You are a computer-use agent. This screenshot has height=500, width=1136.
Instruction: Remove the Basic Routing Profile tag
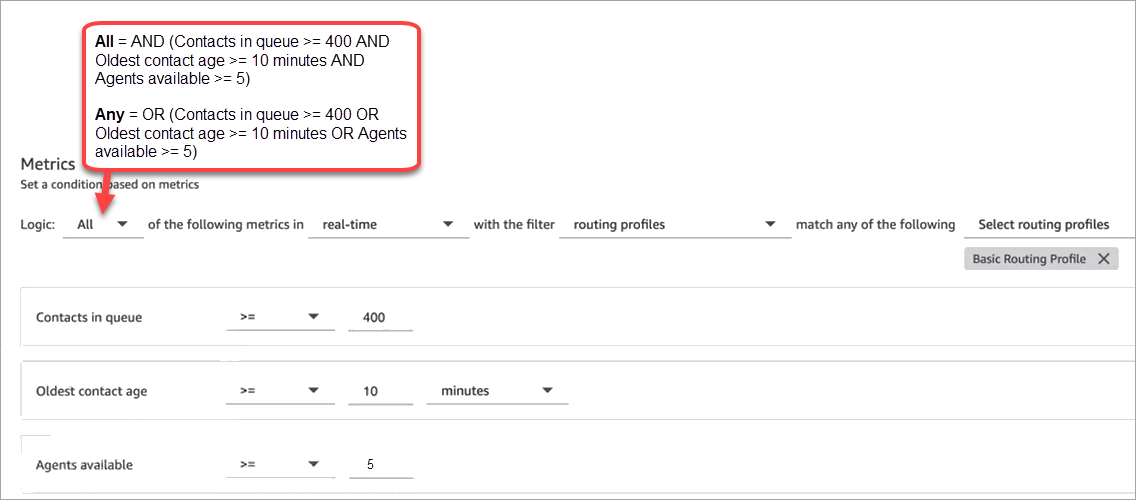pos(1103,259)
